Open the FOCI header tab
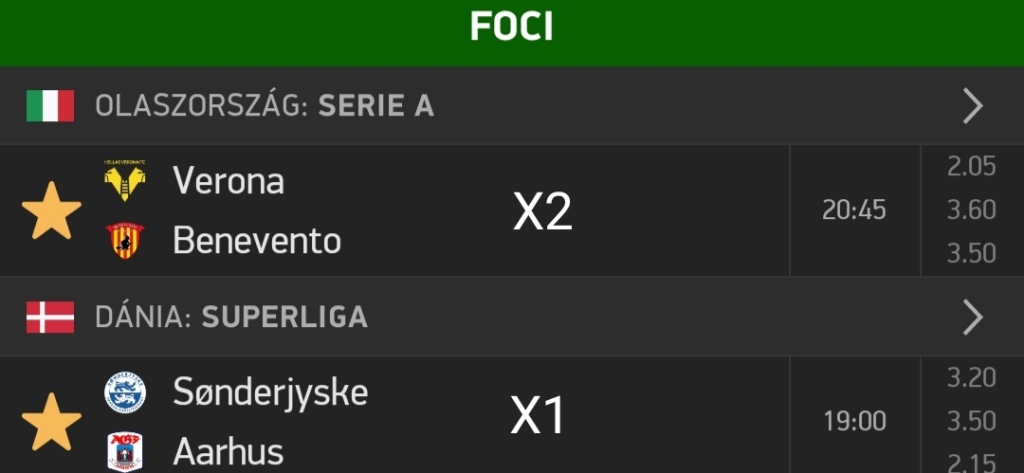Screen dimensions: 1024x473 point(511,28)
